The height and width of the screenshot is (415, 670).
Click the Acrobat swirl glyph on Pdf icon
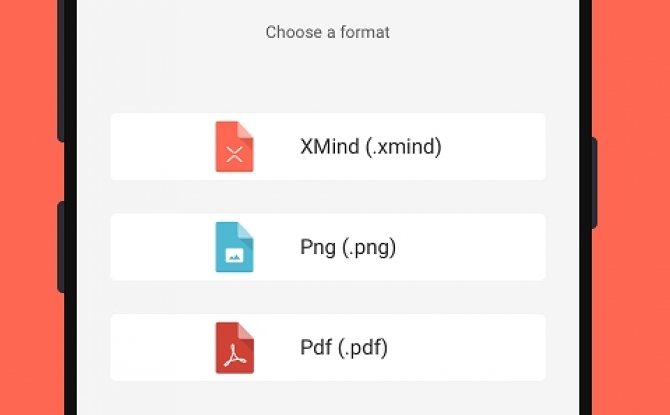(x=234, y=356)
